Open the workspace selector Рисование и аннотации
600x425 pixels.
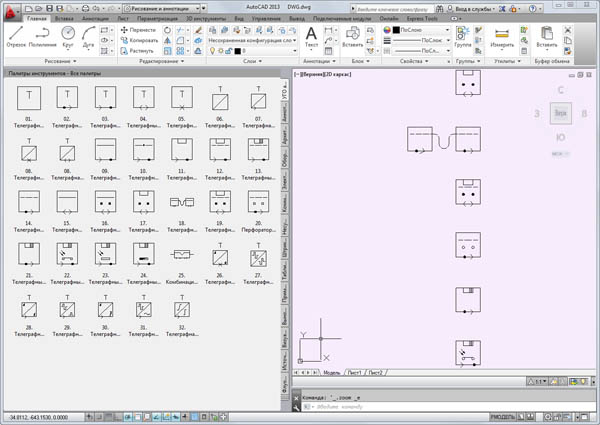point(158,7)
